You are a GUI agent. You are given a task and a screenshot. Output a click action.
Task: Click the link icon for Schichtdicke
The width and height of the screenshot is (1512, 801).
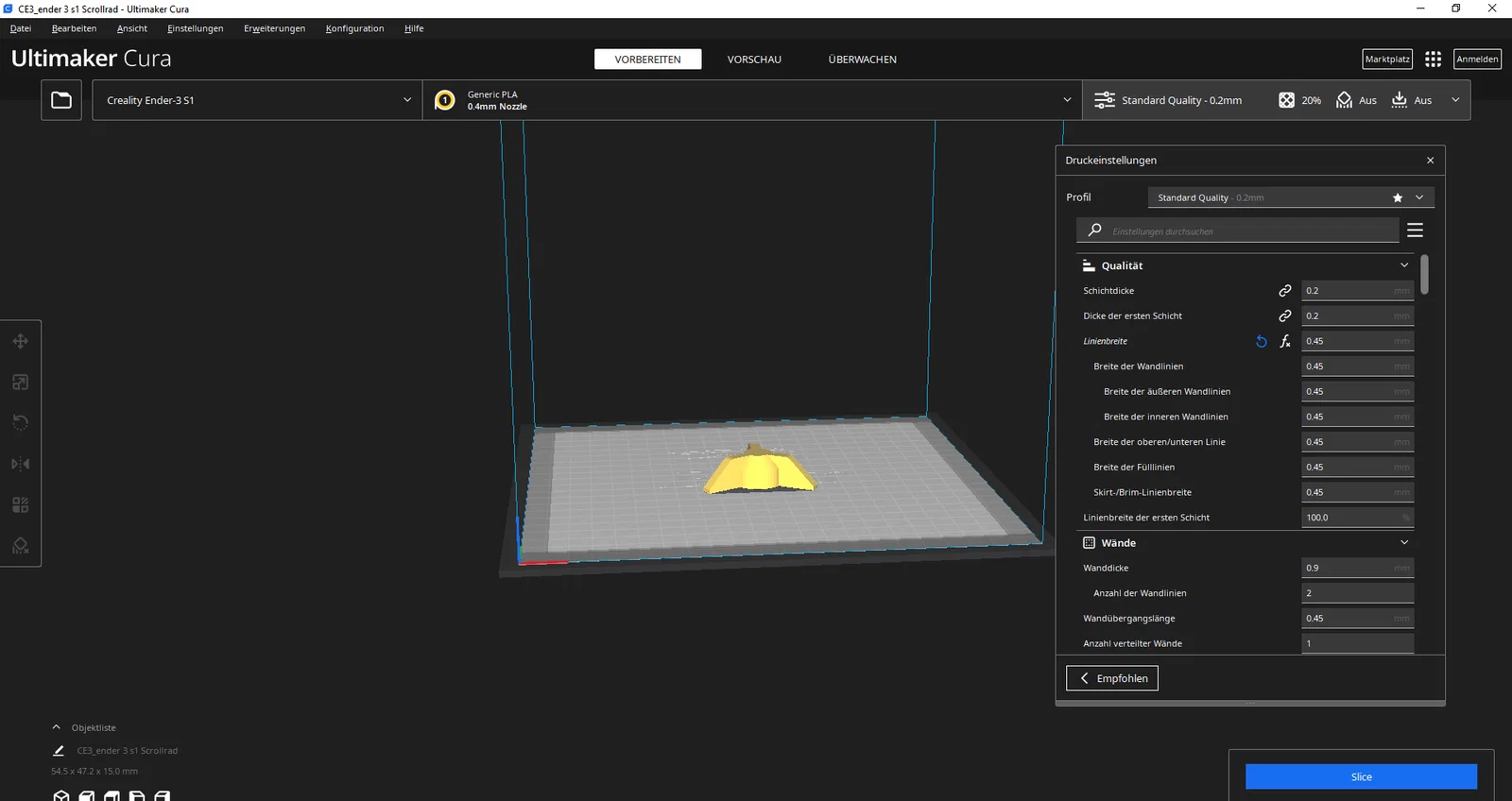tap(1285, 291)
